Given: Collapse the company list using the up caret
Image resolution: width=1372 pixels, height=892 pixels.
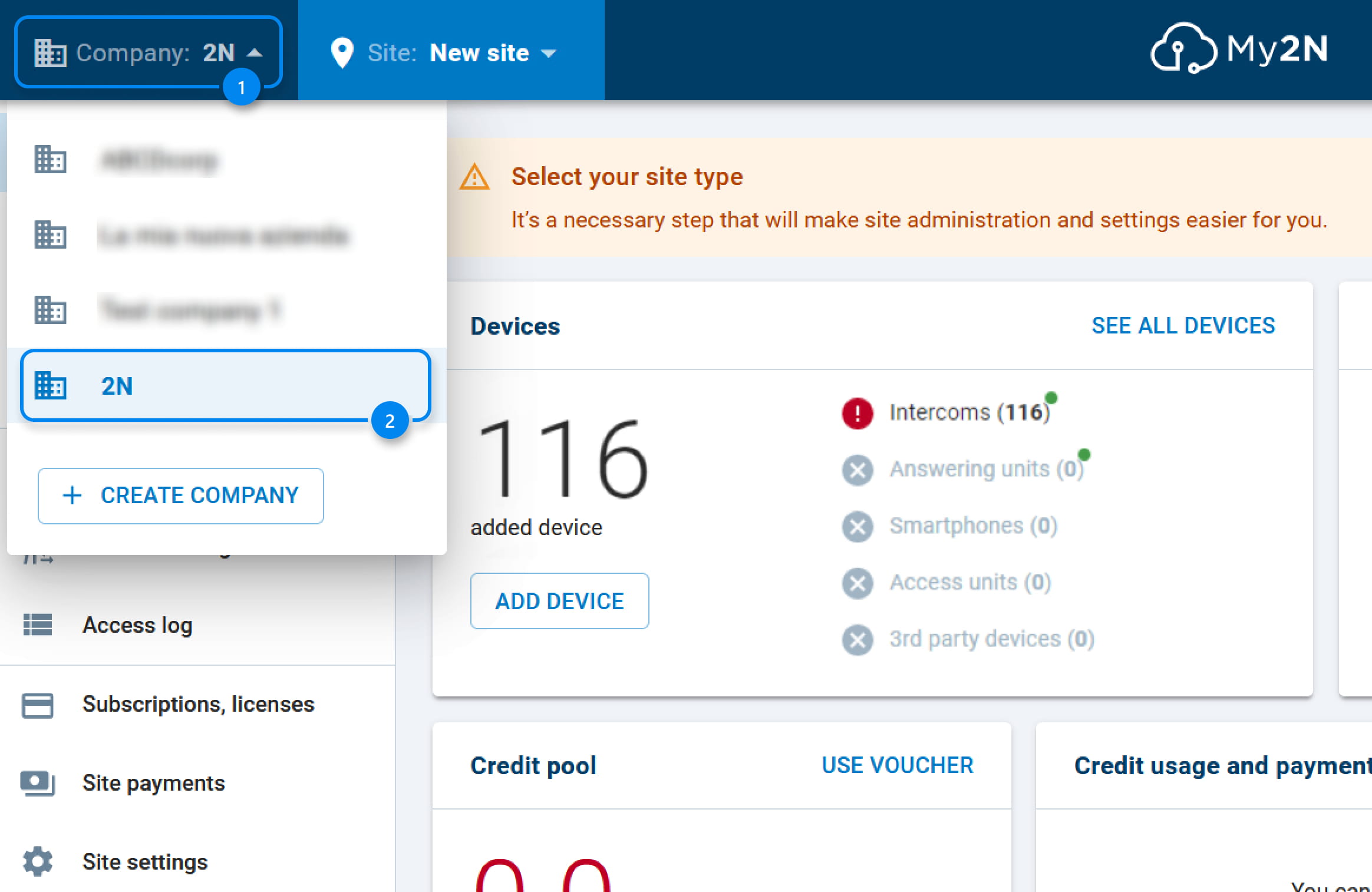Looking at the screenshot, I should [255, 53].
